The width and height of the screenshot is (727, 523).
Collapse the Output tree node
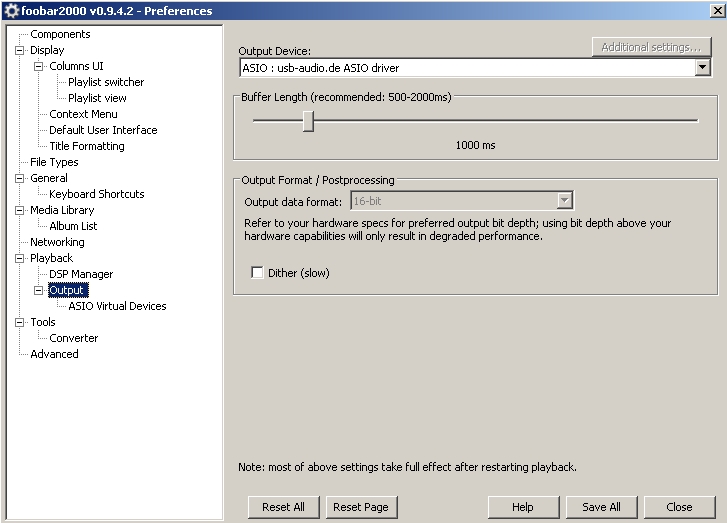[38, 290]
